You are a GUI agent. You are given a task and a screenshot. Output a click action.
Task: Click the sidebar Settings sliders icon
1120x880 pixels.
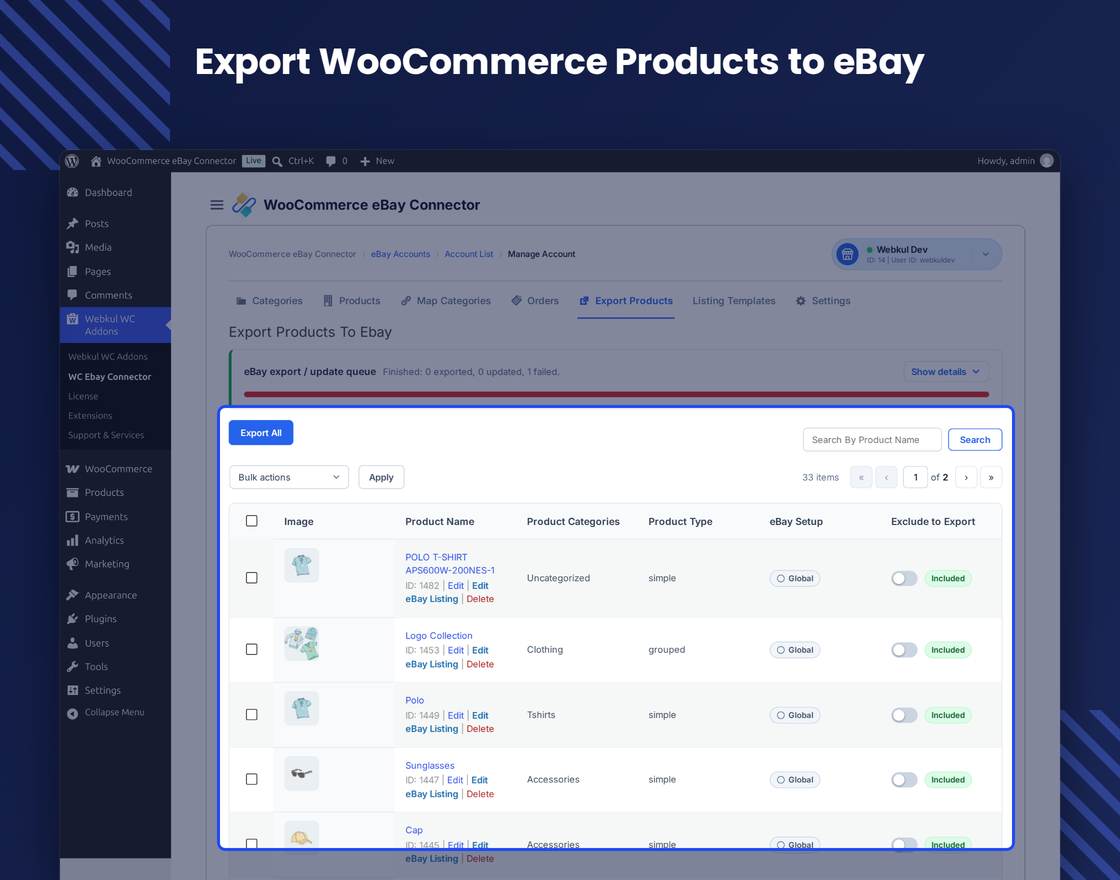pyautogui.click(x=73, y=690)
